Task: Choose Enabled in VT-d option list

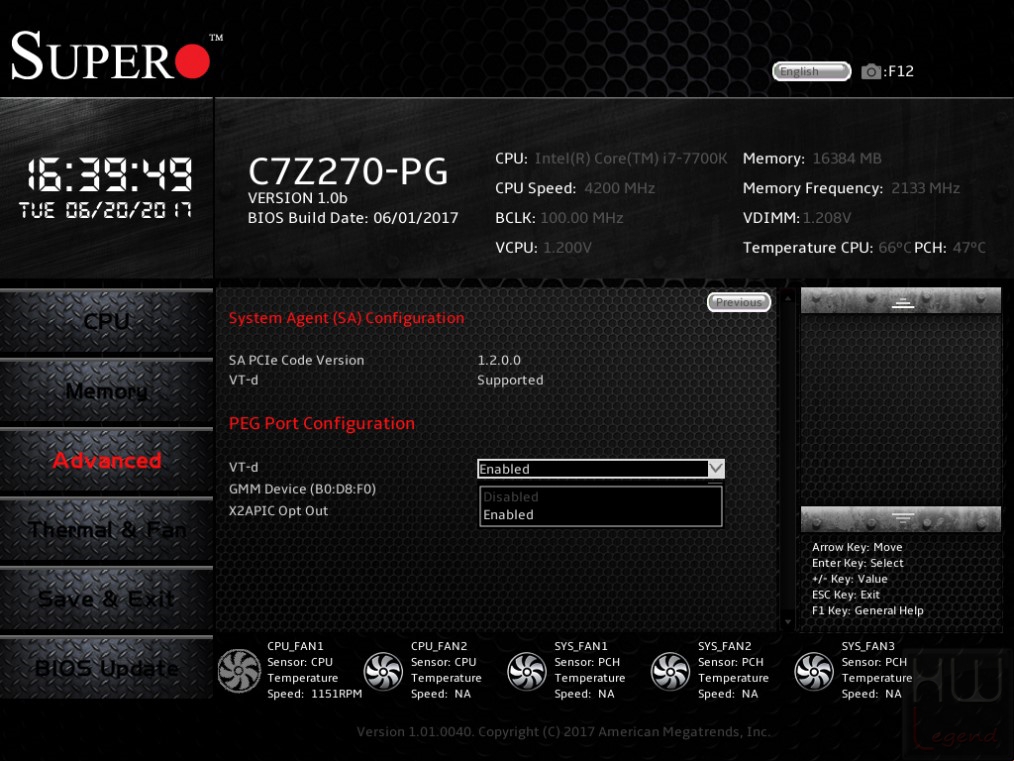Action: coord(600,515)
